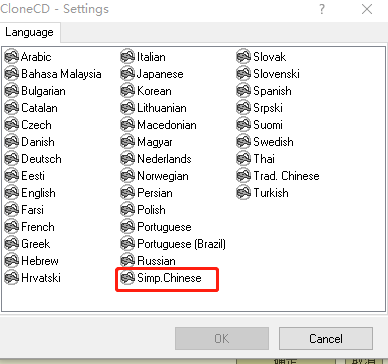Image resolution: width=388 pixels, height=364 pixels.
Task: Select the Suomi language label
Action: [x=268, y=125]
